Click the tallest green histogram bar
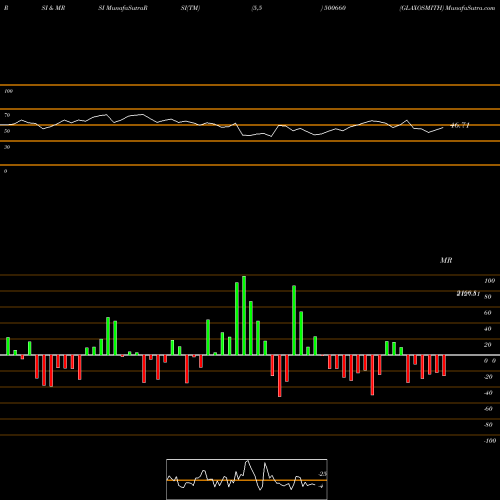 point(244,315)
